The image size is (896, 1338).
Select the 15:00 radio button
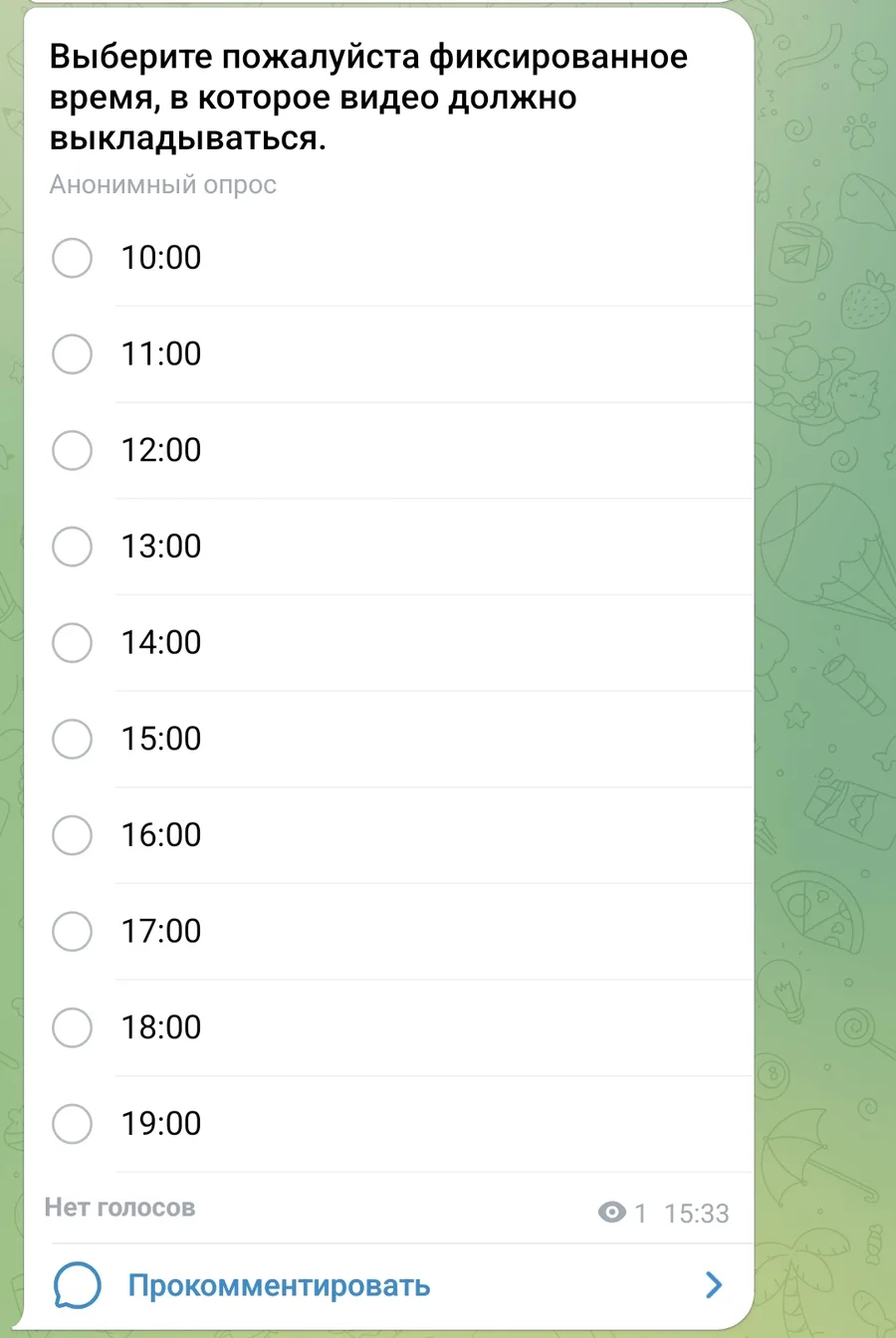pyautogui.click(x=72, y=739)
